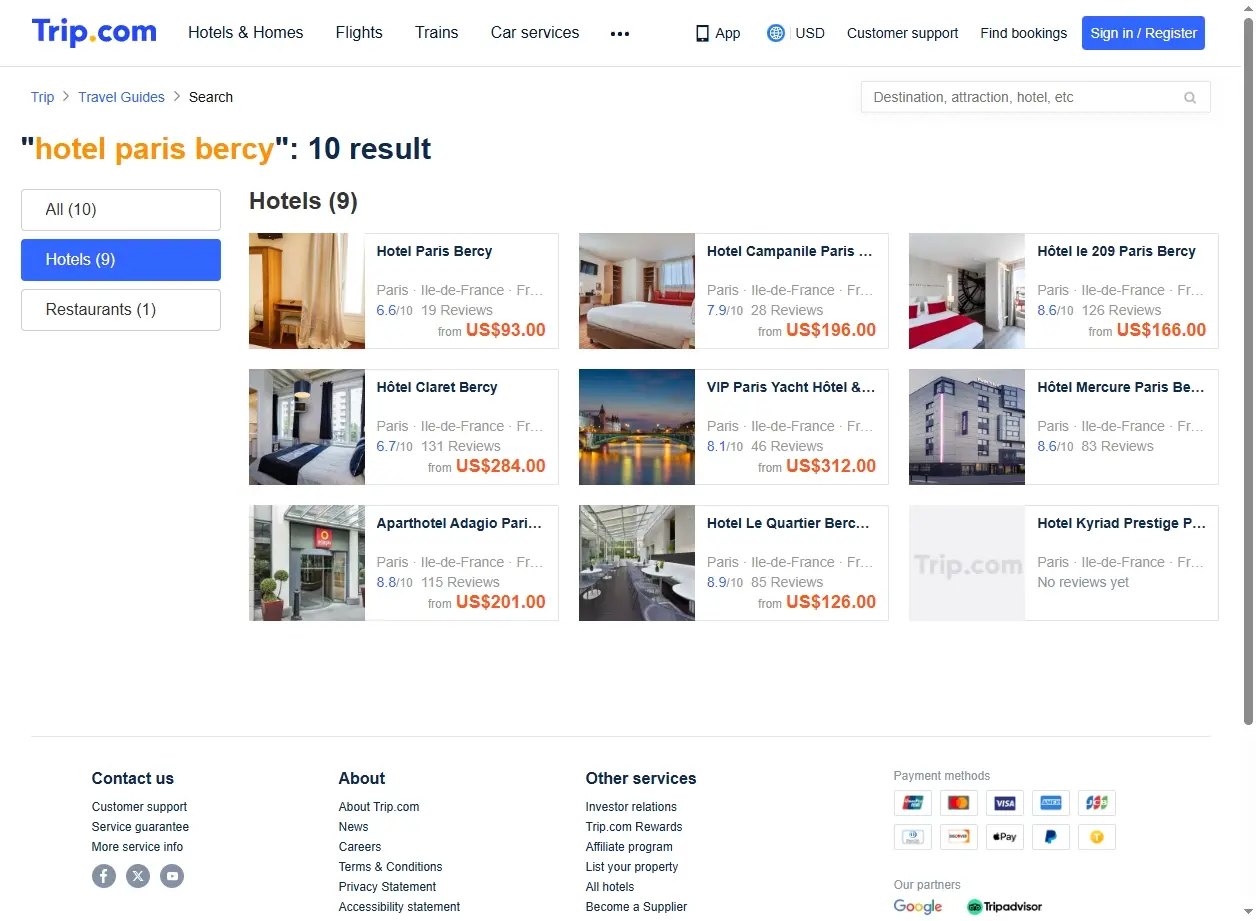
Task: Open the Google partner logo
Action: tap(918, 907)
